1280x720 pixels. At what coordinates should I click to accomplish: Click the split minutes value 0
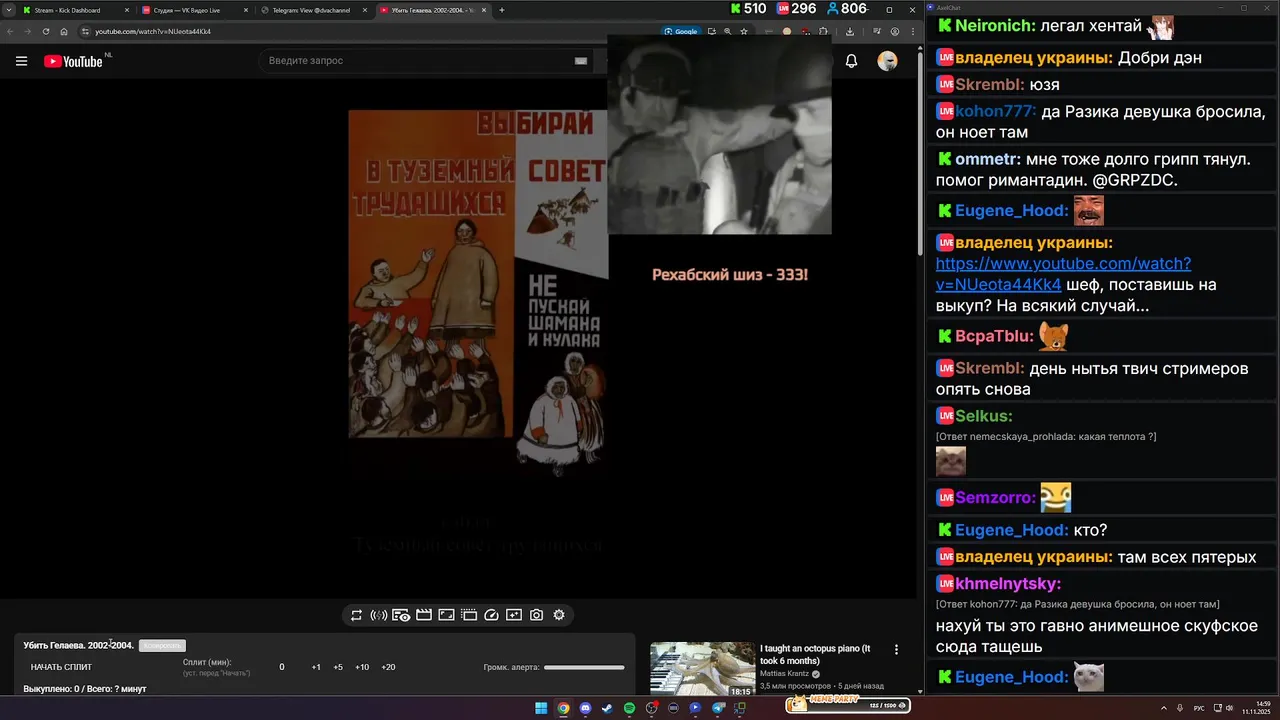point(282,667)
